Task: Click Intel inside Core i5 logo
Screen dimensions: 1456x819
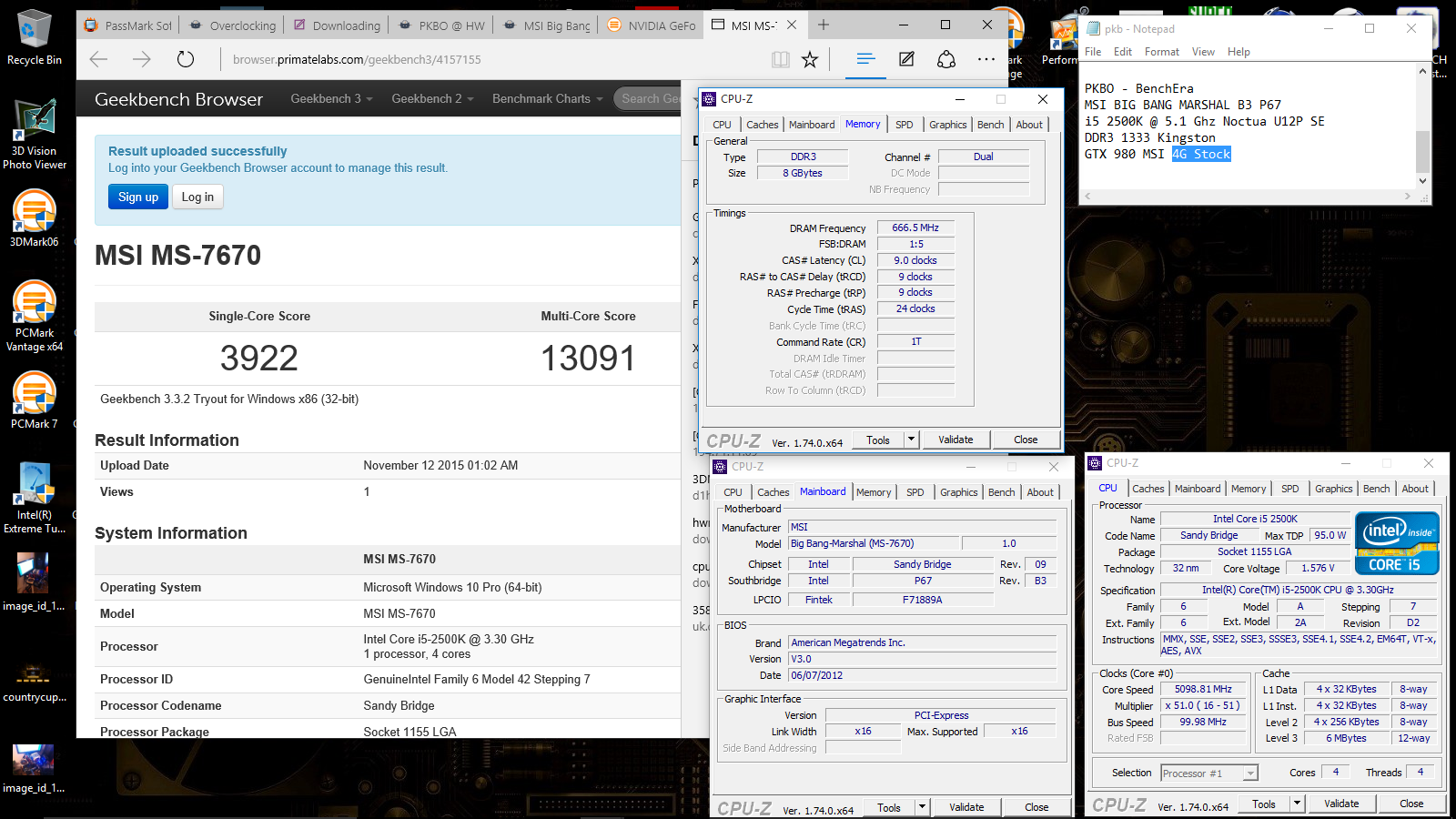Action: [x=1397, y=542]
